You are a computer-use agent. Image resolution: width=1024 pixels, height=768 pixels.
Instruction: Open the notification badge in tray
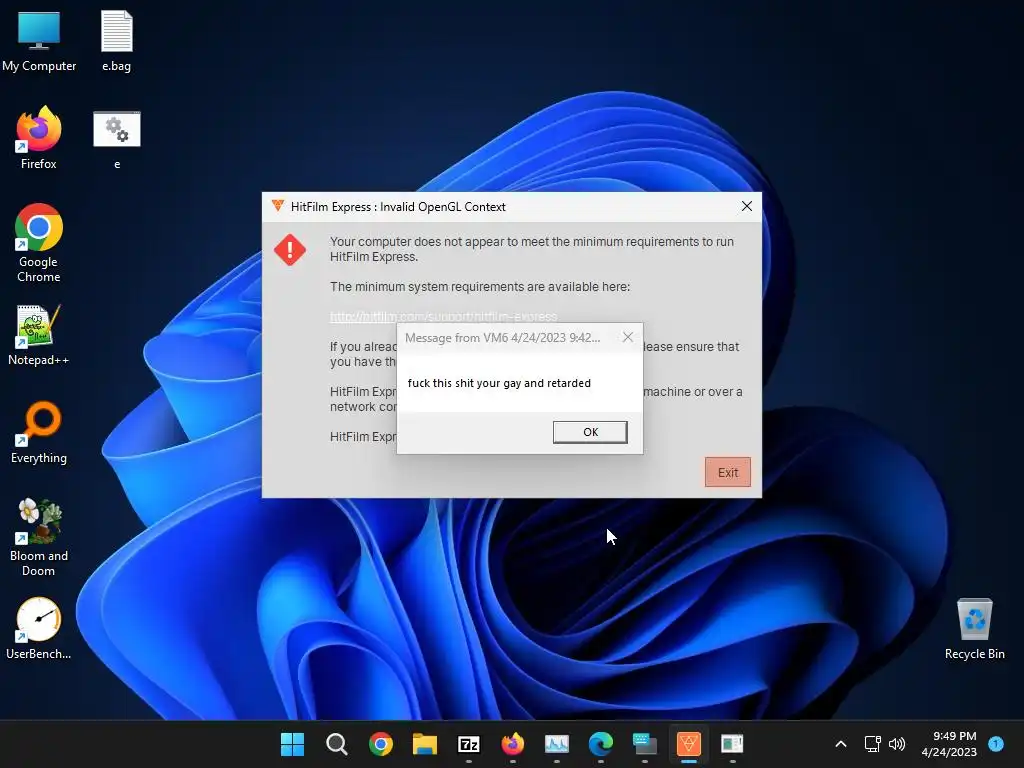pyautogui.click(x=996, y=743)
